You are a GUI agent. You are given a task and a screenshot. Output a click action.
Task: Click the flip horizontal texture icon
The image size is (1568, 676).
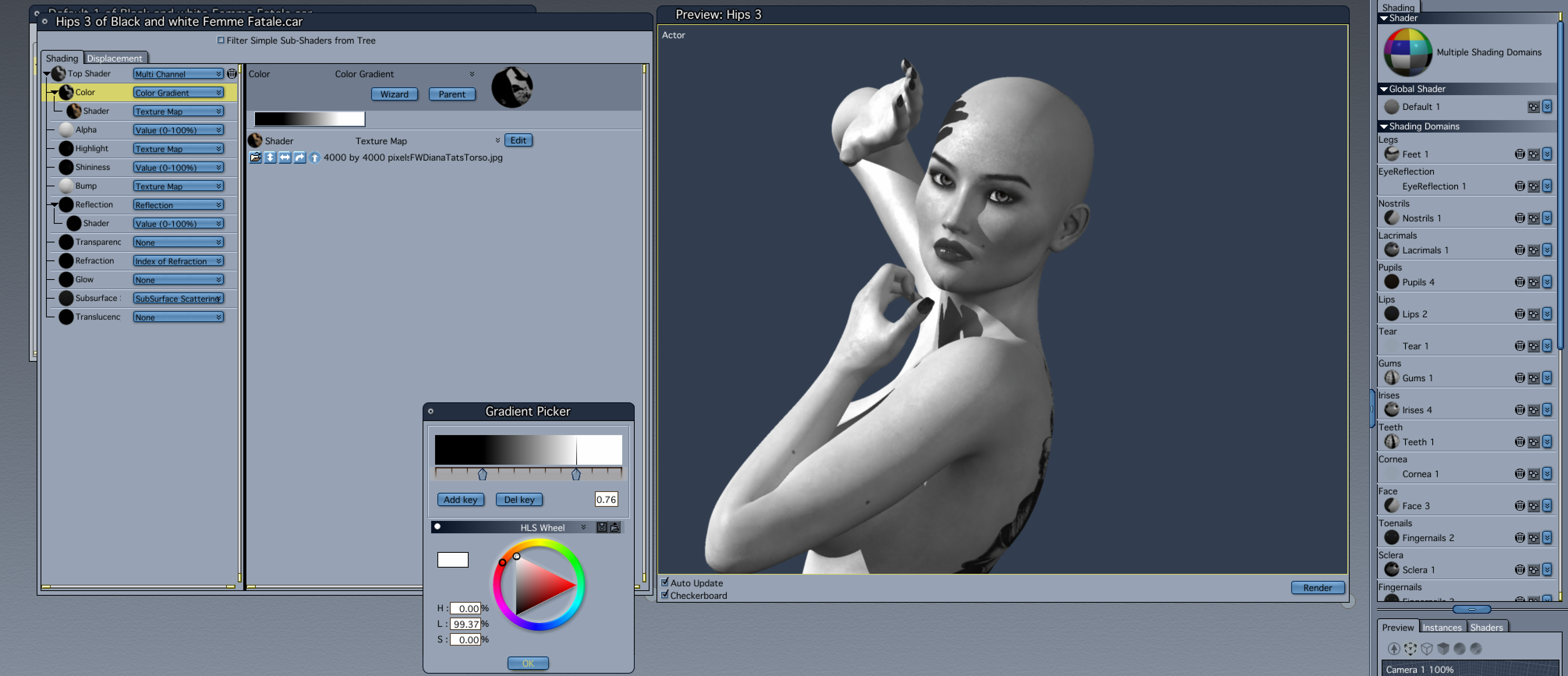click(x=285, y=157)
